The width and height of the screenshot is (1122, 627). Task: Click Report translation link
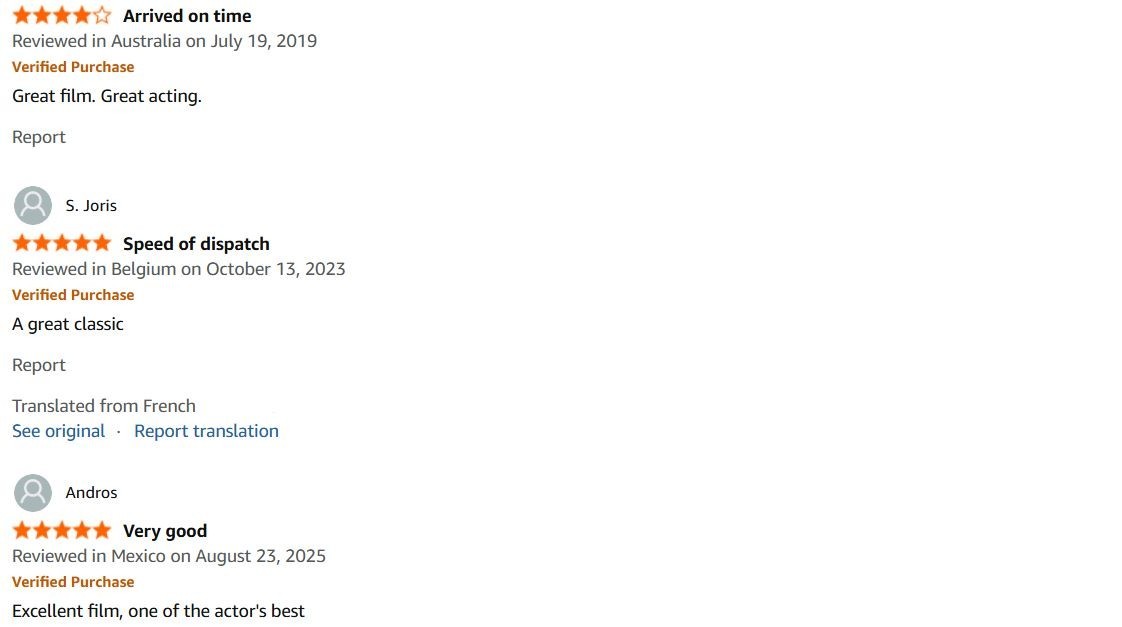coord(206,431)
